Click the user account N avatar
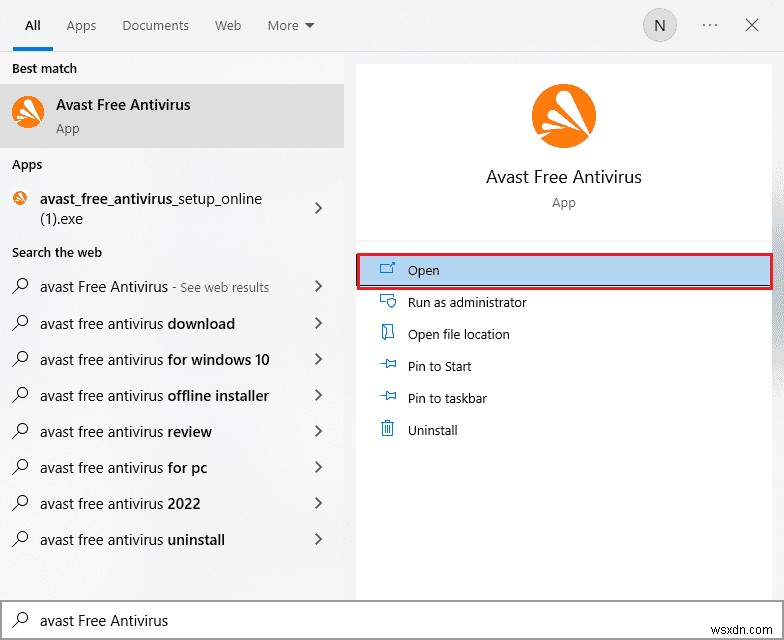 659,26
